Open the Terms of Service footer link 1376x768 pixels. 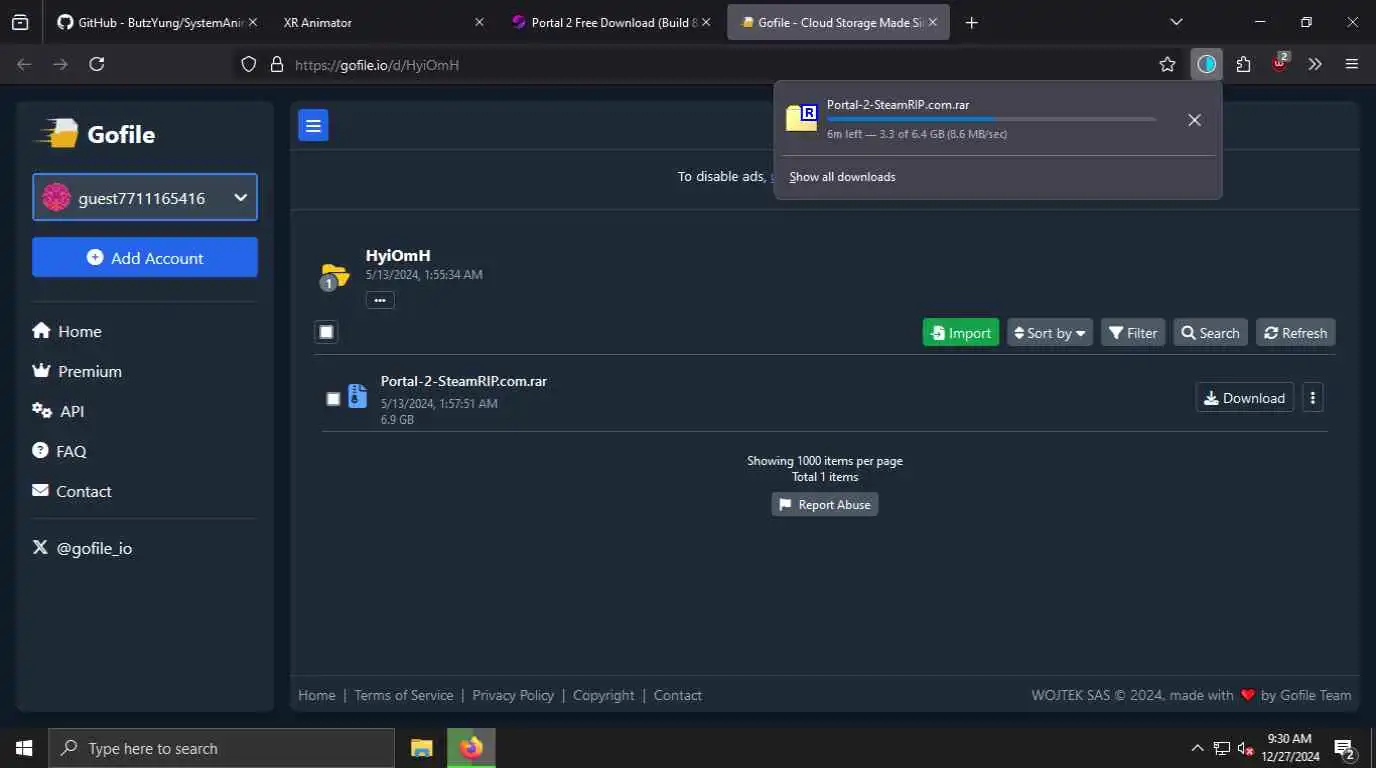(404, 695)
